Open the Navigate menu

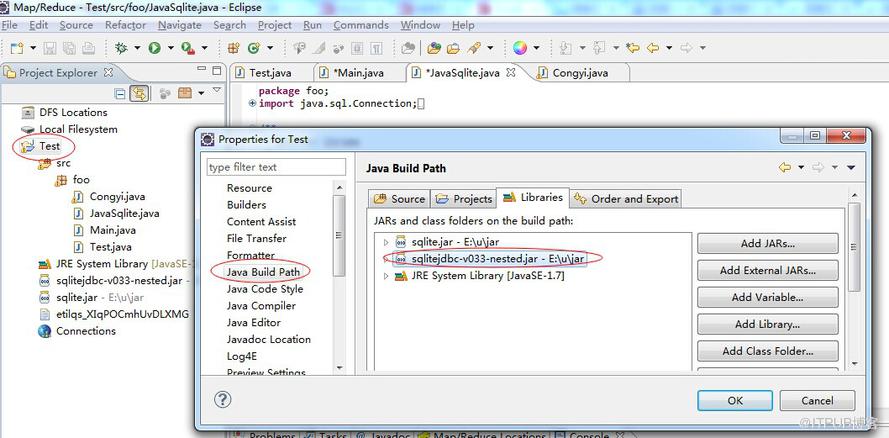(180, 25)
